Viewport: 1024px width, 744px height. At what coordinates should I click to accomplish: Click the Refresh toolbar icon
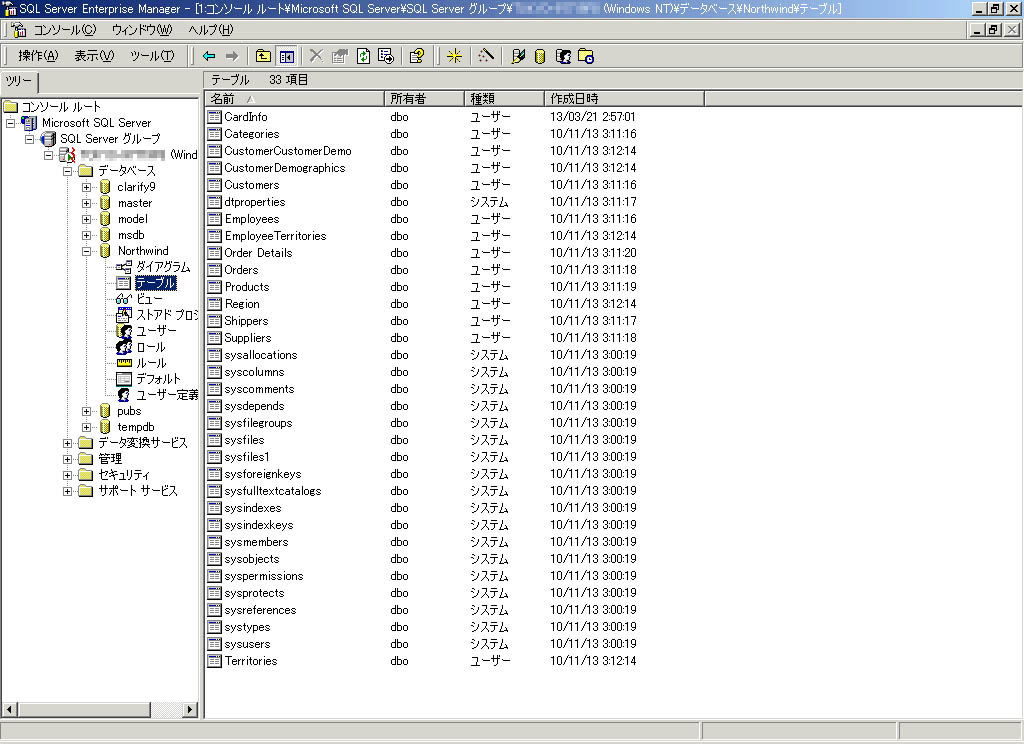[364, 56]
